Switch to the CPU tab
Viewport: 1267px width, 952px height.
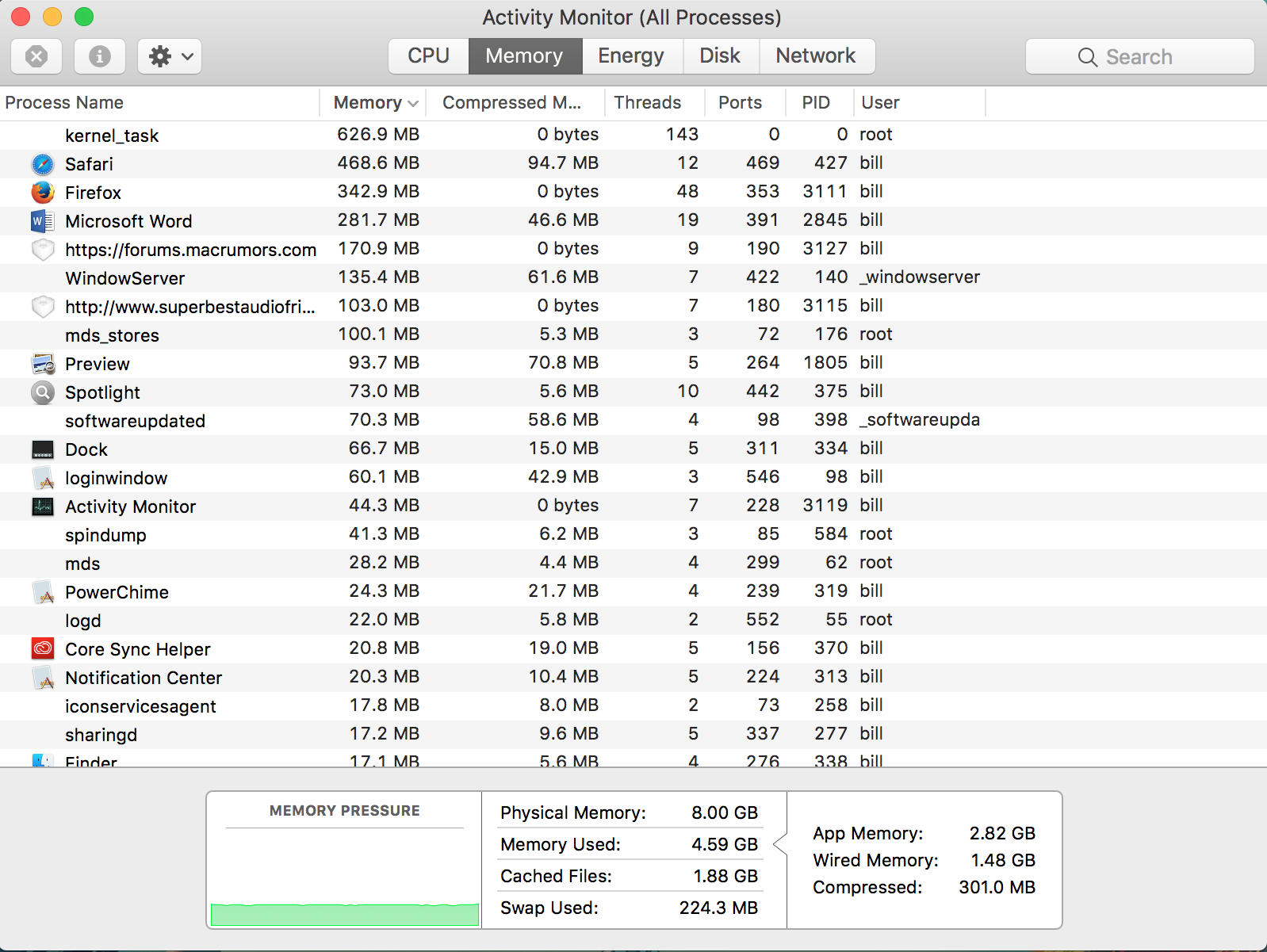tap(428, 56)
